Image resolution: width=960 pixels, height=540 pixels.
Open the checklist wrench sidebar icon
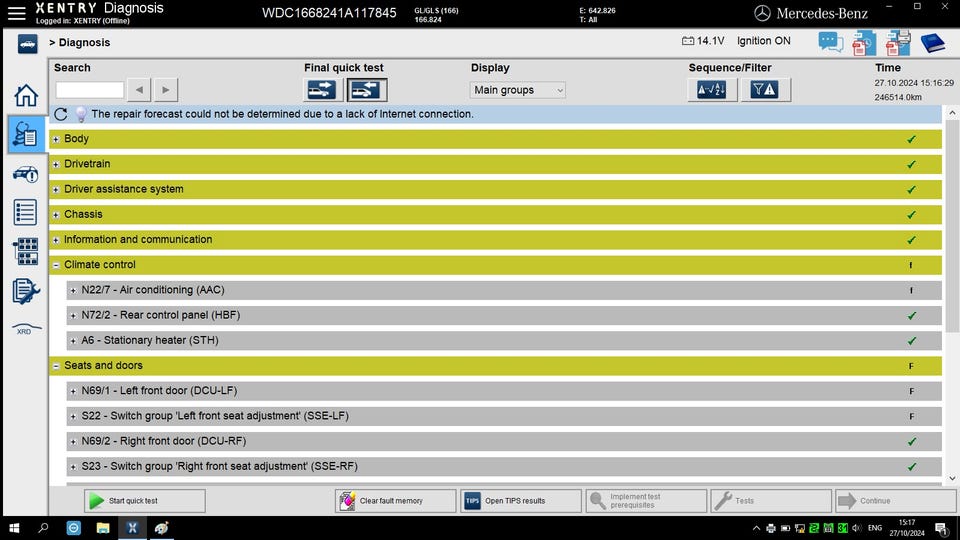[26, 291]
